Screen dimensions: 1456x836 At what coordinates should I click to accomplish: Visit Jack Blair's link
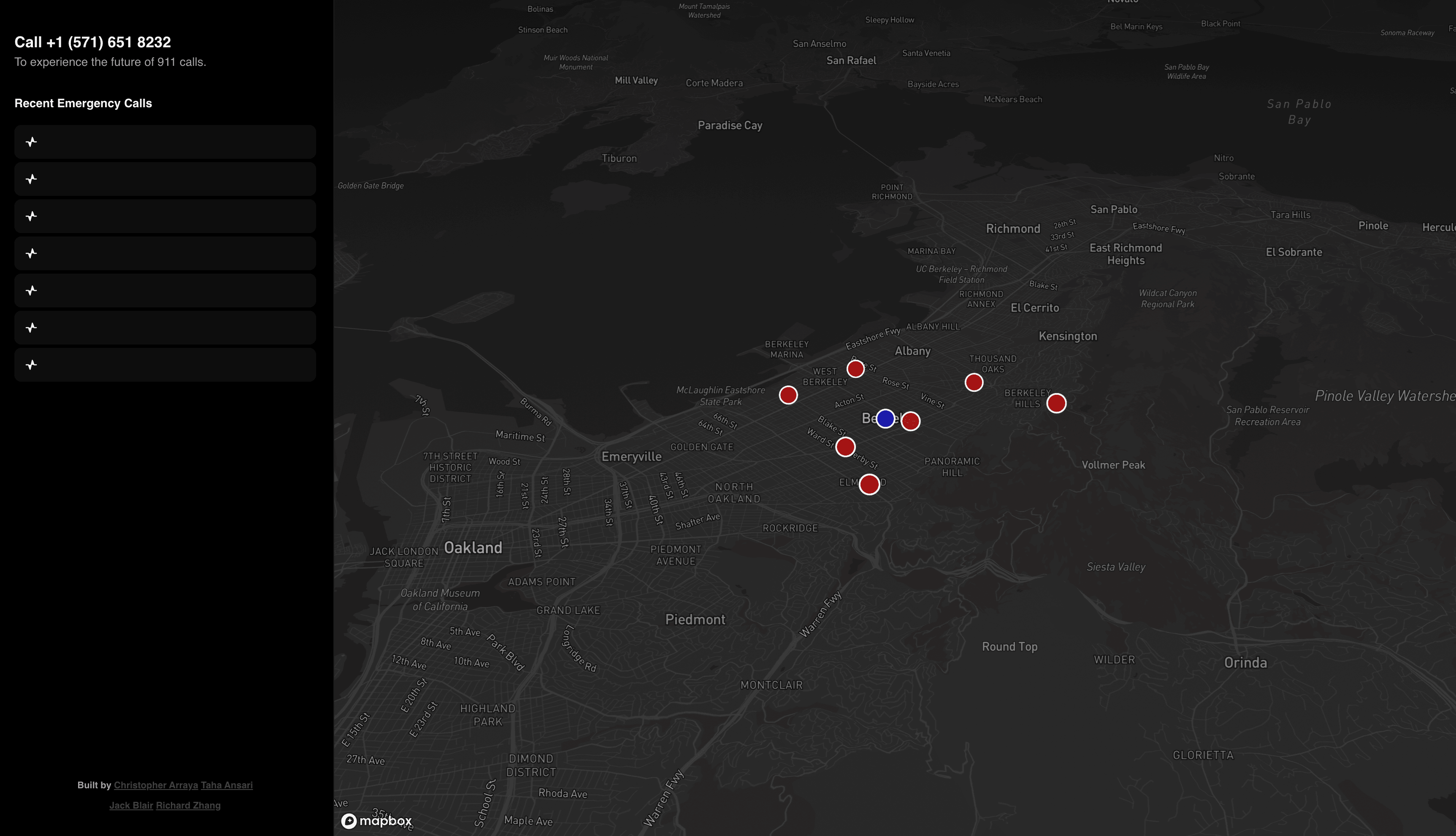coord(131,805)
